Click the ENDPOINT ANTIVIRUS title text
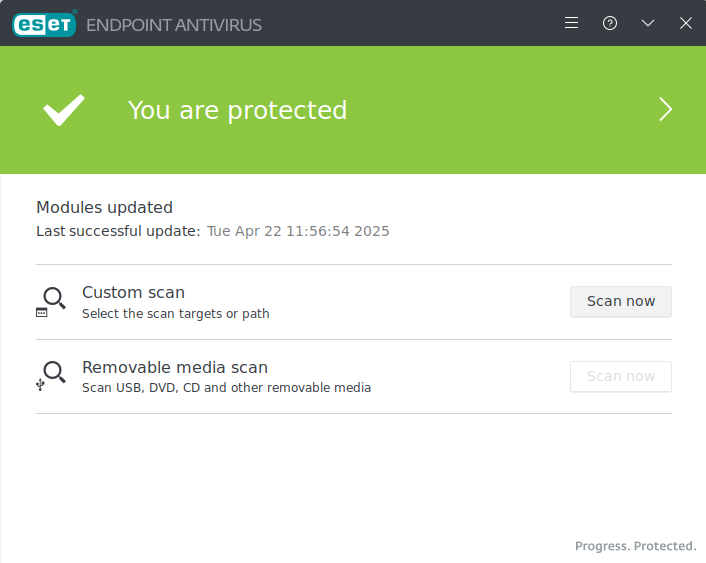 (x=174, y=25)
